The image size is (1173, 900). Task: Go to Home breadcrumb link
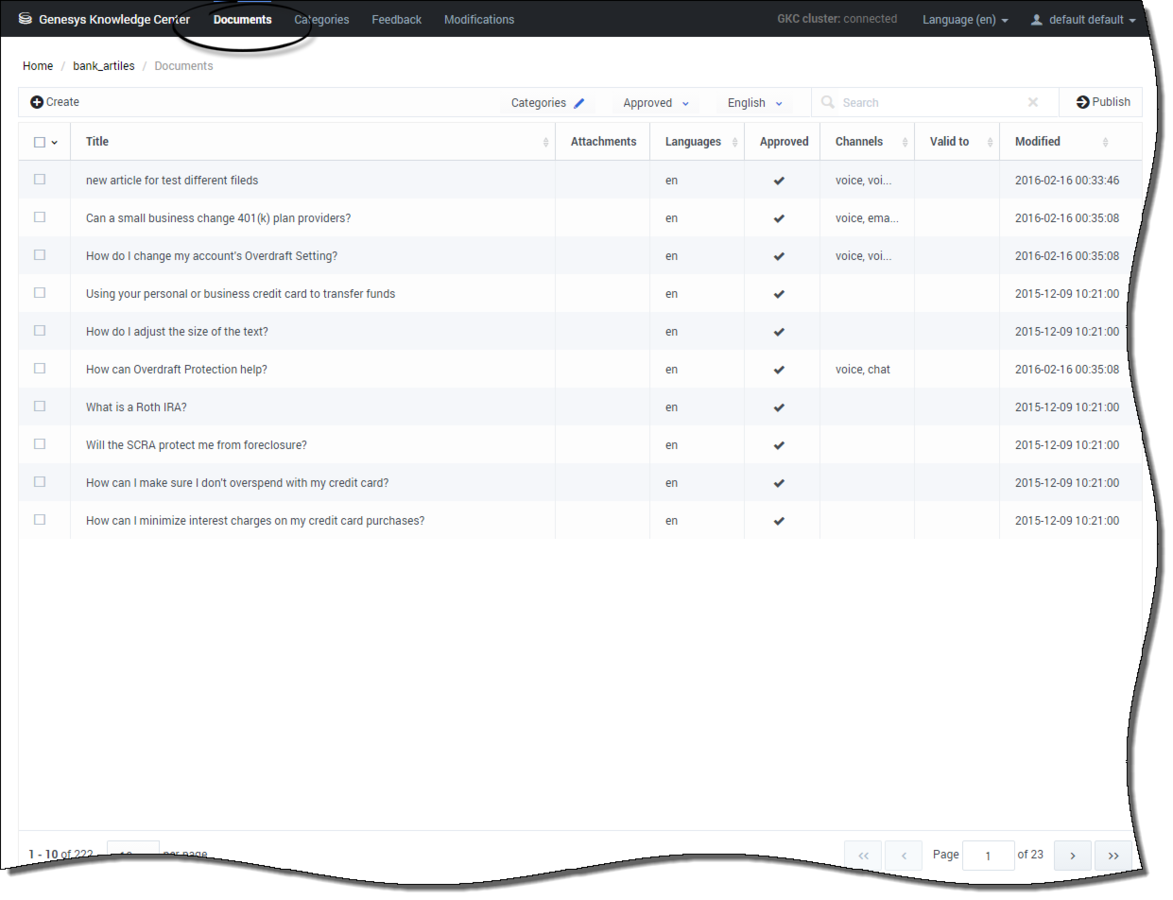pos(37,66)
